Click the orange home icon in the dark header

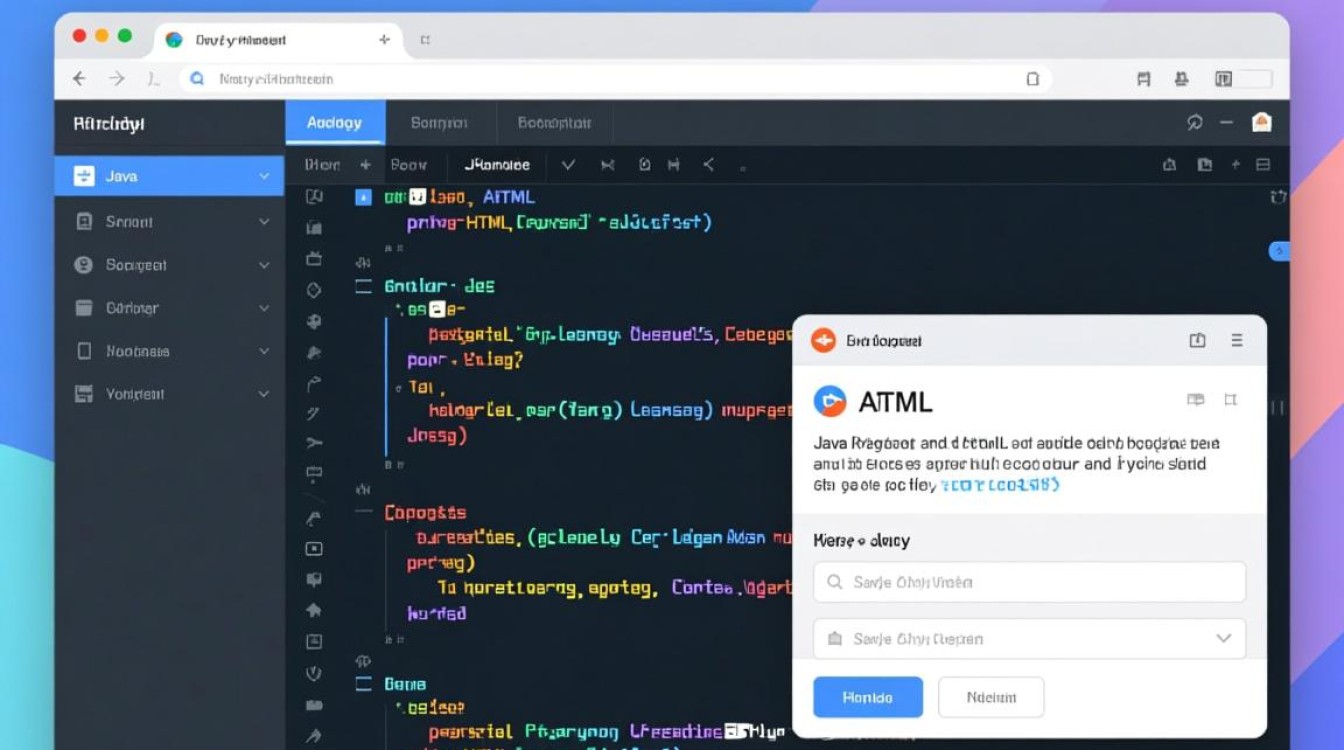coord(1261,122)
